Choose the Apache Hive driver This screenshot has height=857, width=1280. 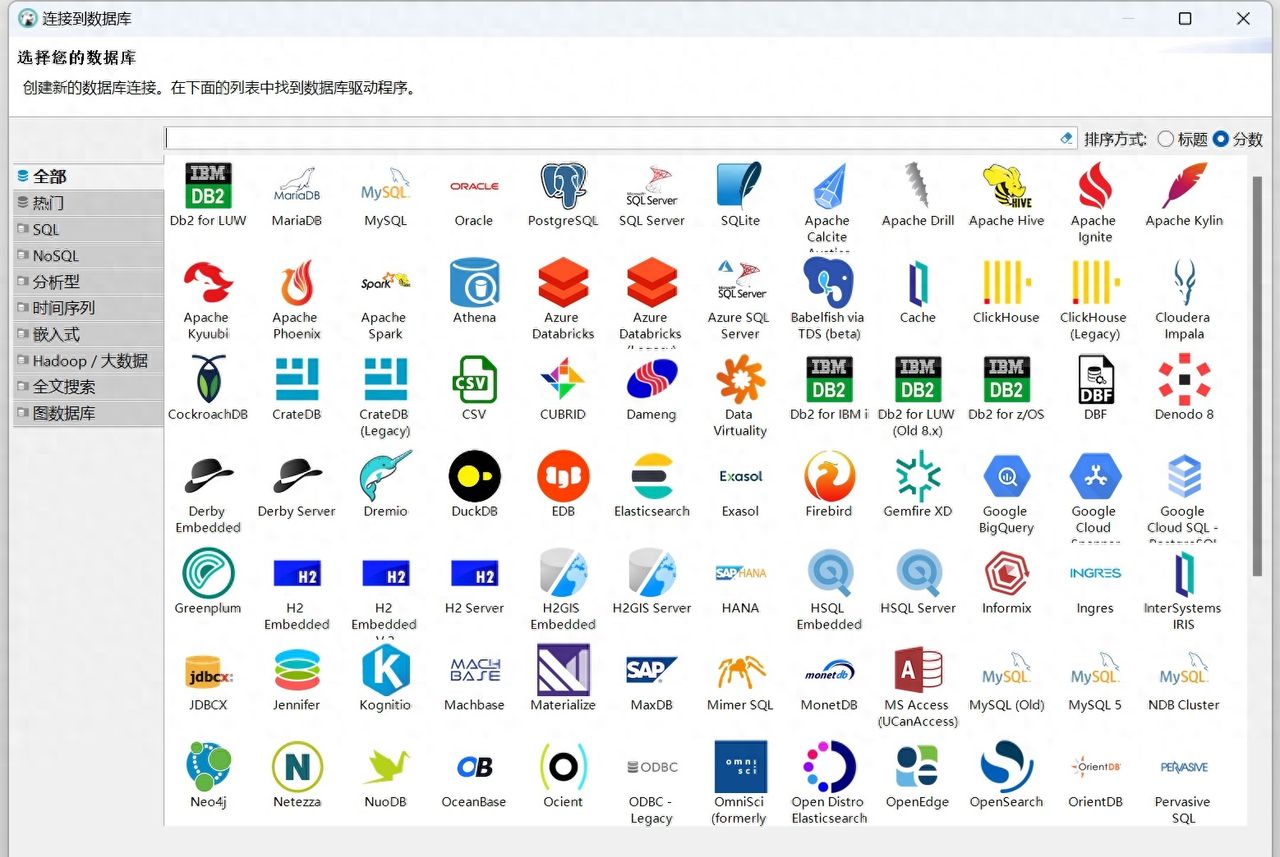pyautogui.click(x=1006, y=186)
